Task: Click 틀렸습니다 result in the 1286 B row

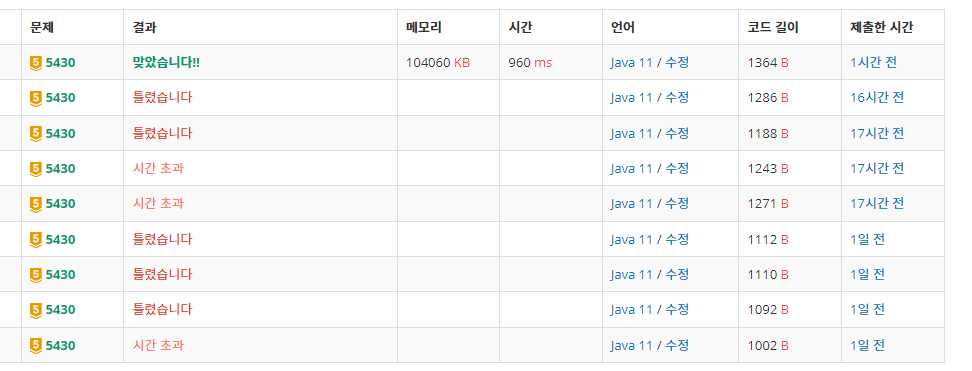Action: 162,98
